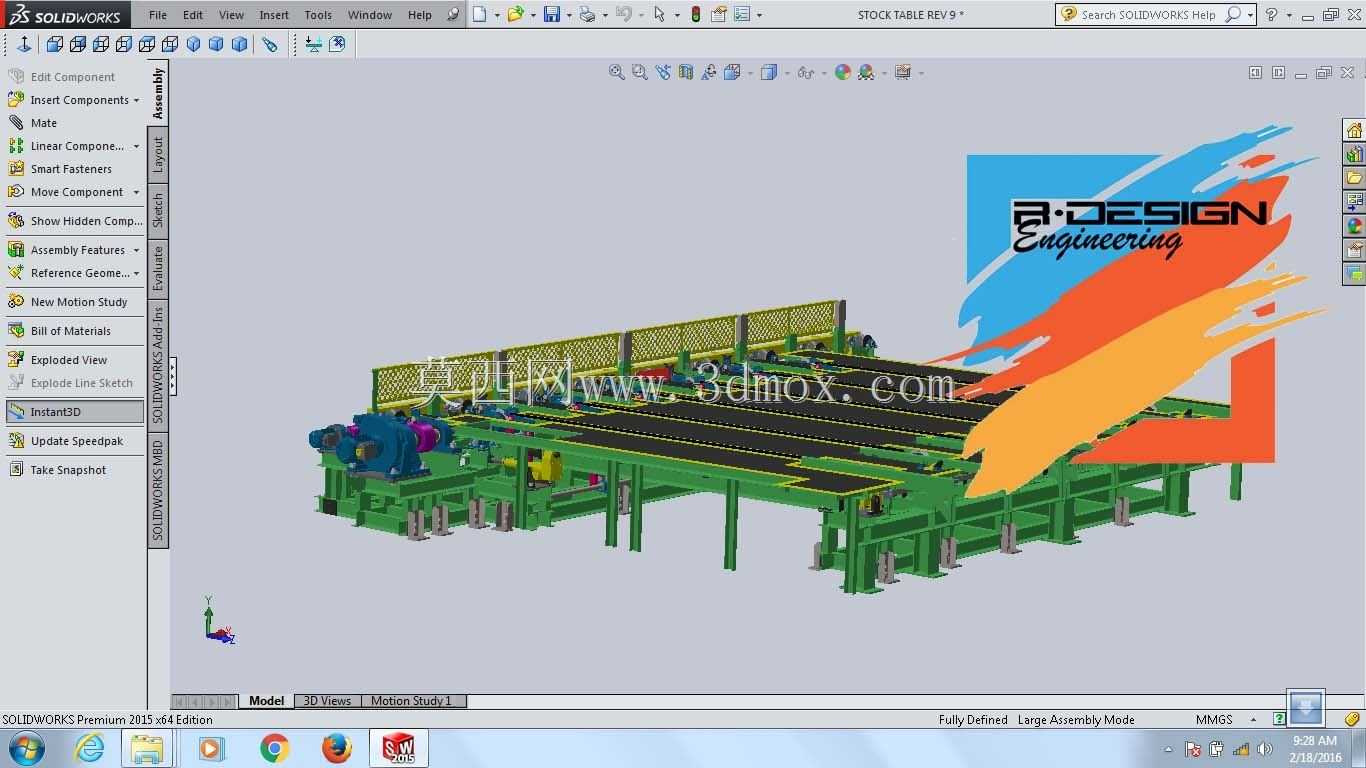Open Google Chrome from taskbar

[x=274, y=748]
